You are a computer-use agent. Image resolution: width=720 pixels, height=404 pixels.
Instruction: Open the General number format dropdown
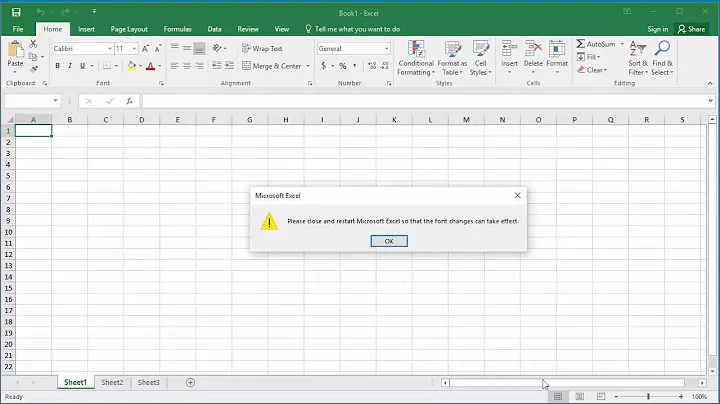tap(386, 49)
